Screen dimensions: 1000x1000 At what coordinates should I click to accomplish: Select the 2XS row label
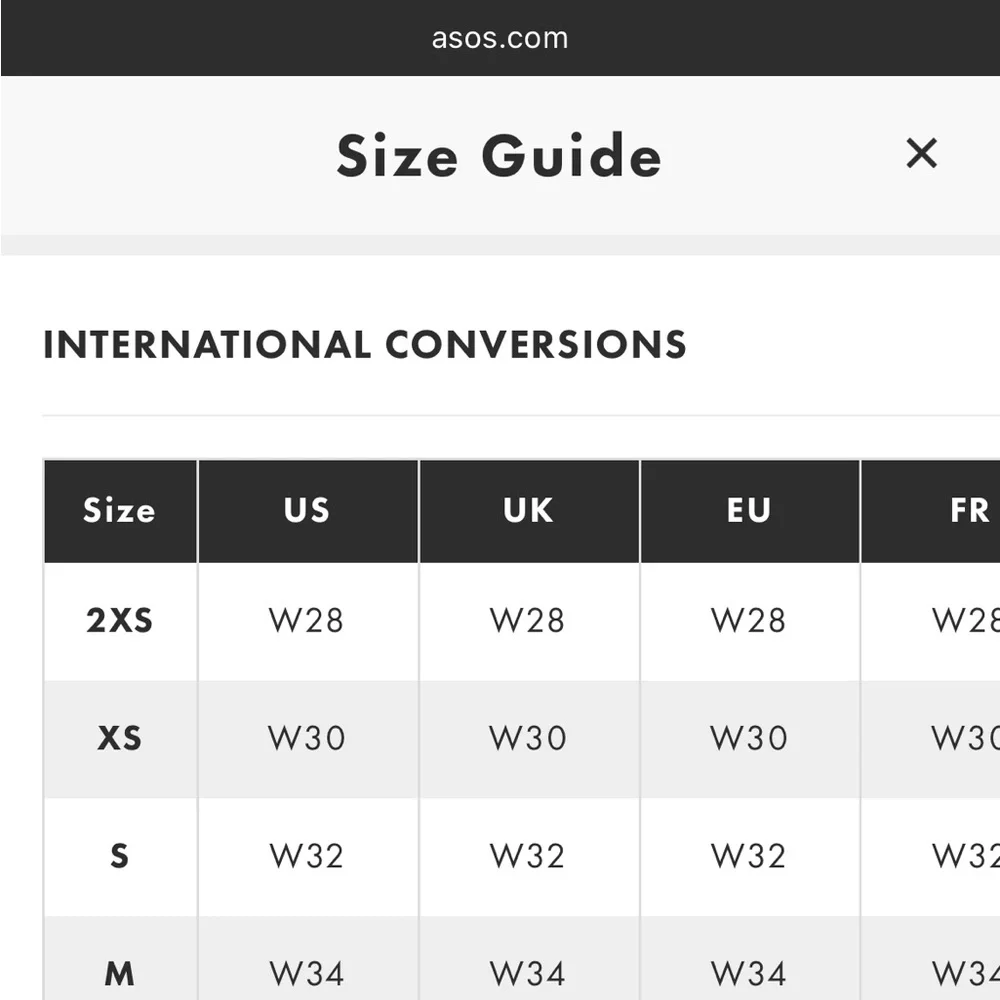(120, 621)
